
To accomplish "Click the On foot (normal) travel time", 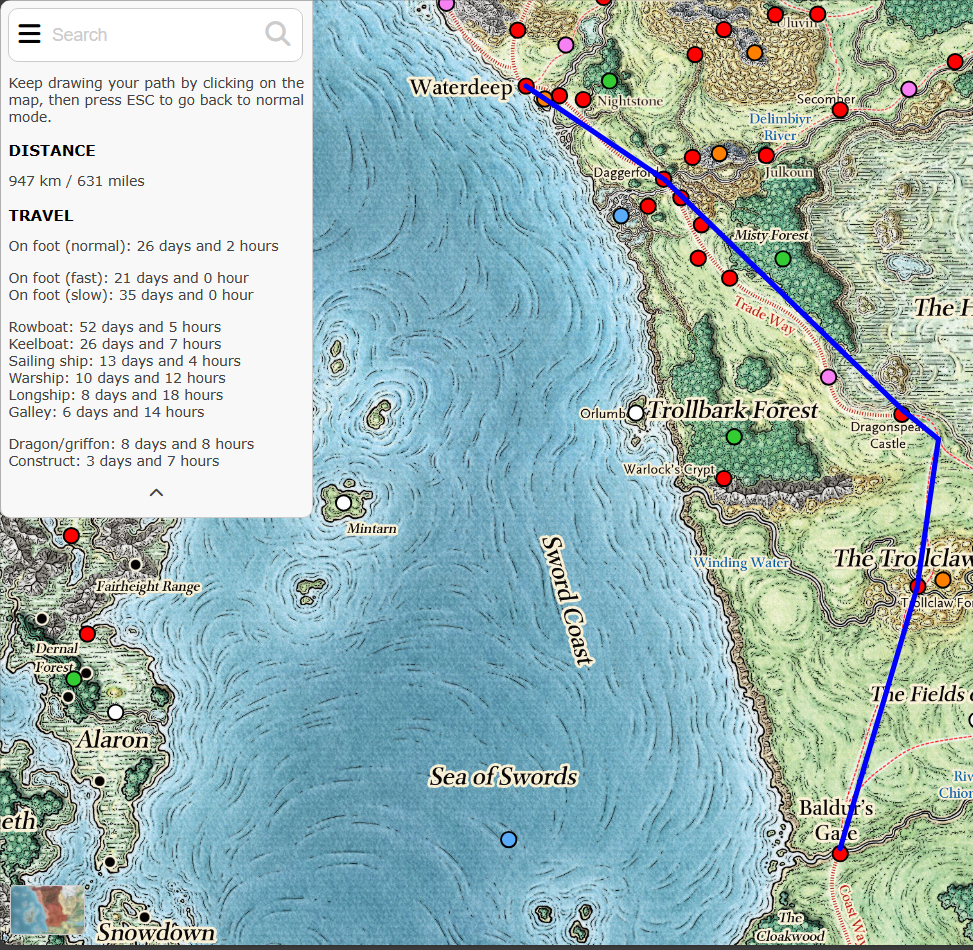I will click(x=143, y=246).
